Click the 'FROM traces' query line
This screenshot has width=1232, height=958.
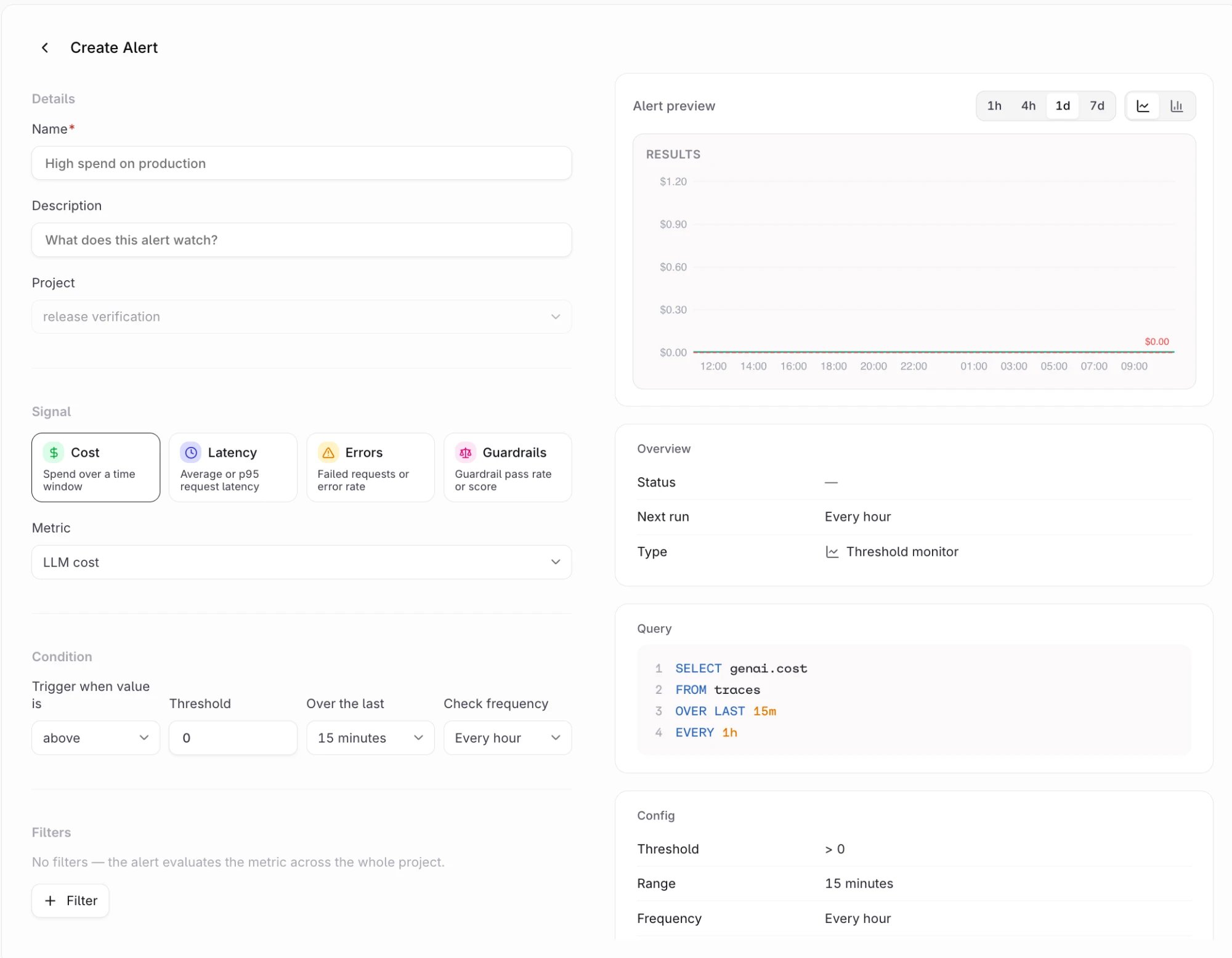pos(718,690)
